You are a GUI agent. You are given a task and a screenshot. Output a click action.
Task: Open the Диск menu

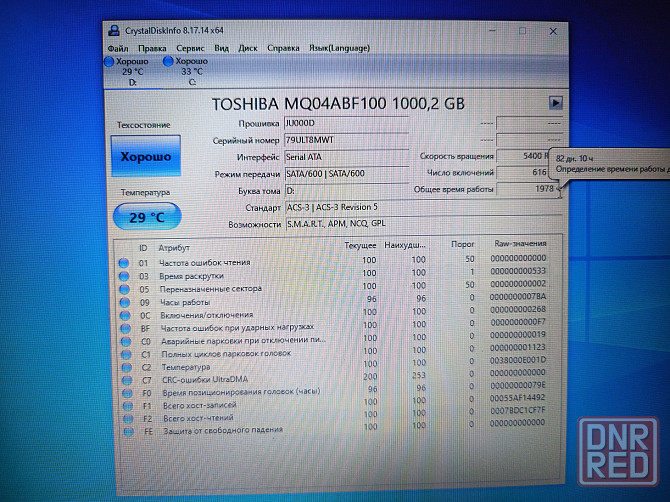pyautogui.click(x=248, y=48)
